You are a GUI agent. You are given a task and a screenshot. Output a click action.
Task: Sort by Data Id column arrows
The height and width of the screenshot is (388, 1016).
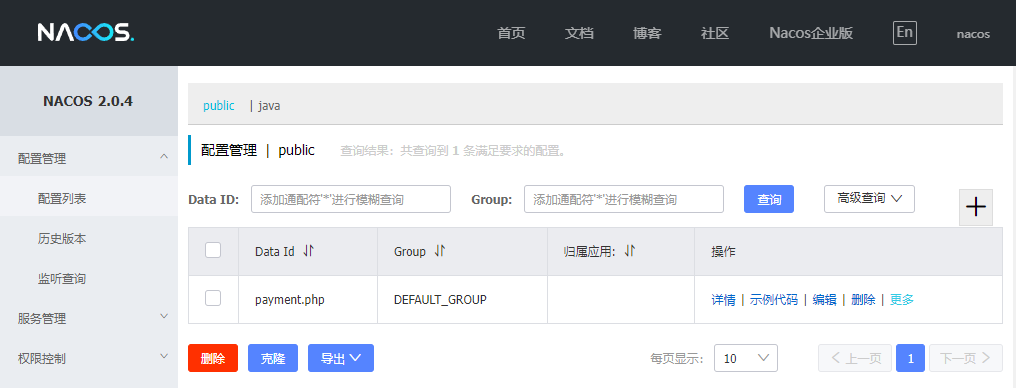click(x=308, y=251)
